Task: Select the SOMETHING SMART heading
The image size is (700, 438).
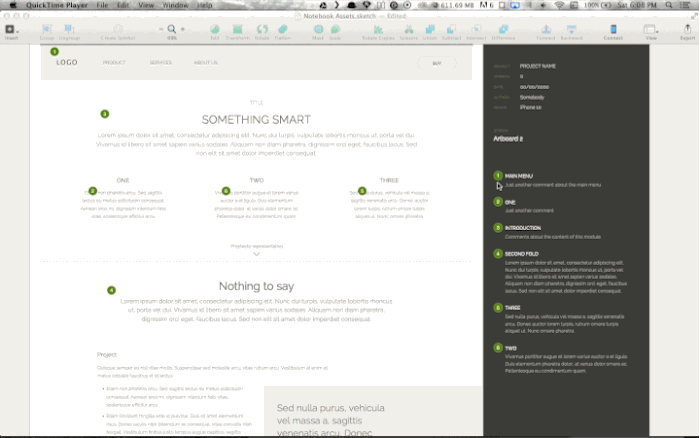Action: click(256, 120)
